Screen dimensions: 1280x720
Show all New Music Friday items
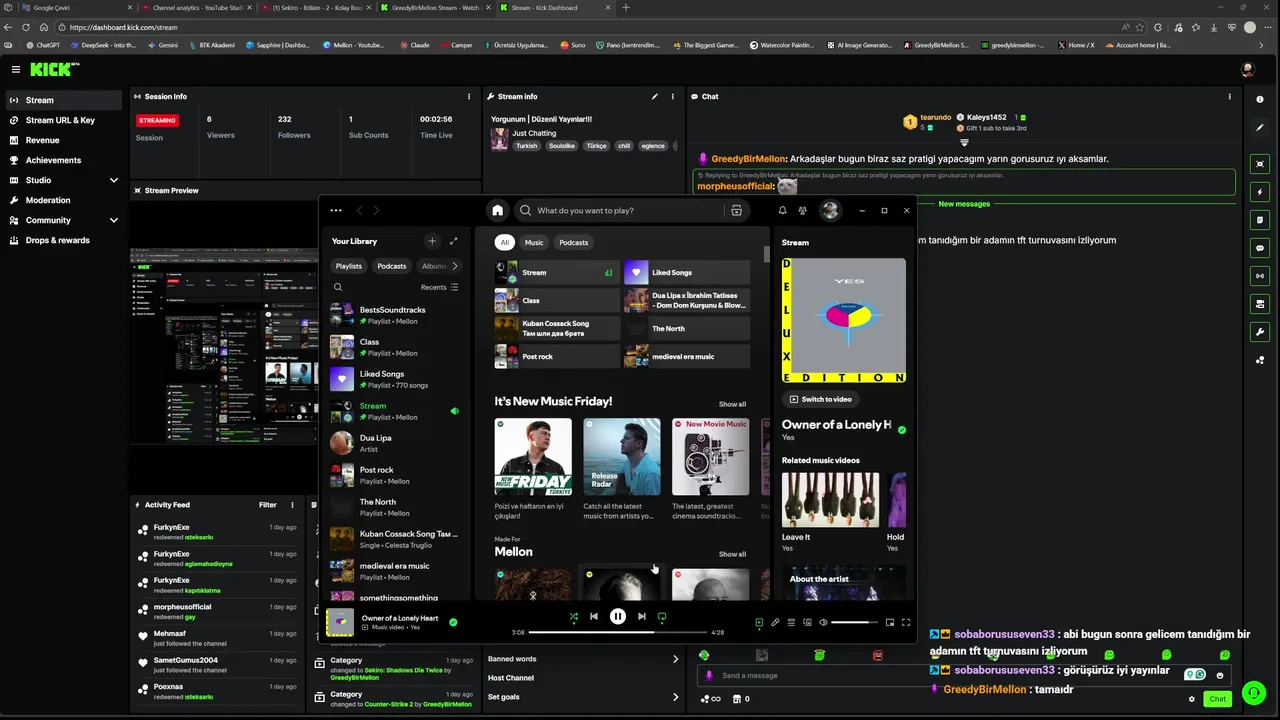pos(732,404)
